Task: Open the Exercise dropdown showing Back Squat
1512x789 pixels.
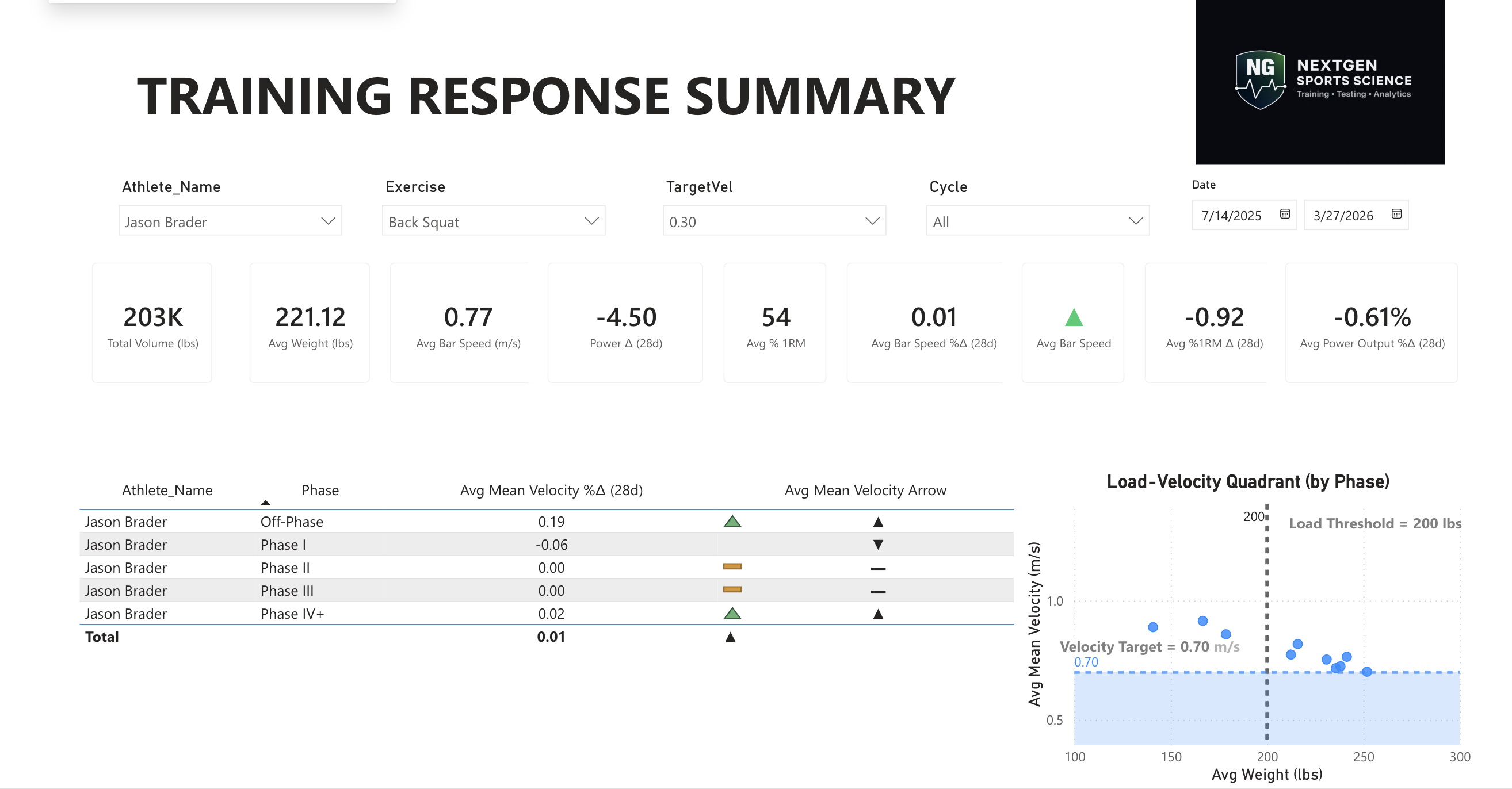Action: (494, 221)
